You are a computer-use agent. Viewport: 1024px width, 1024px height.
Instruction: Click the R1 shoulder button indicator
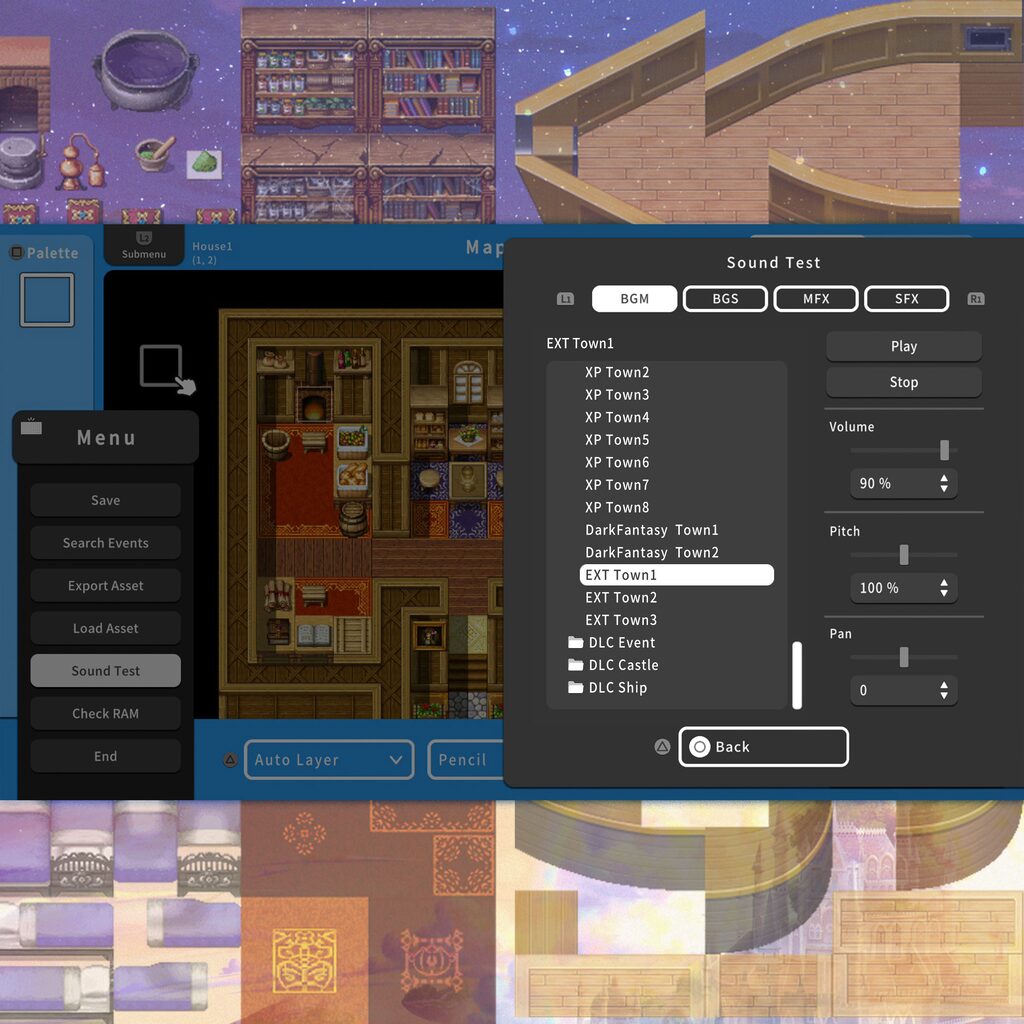point(975,296)
